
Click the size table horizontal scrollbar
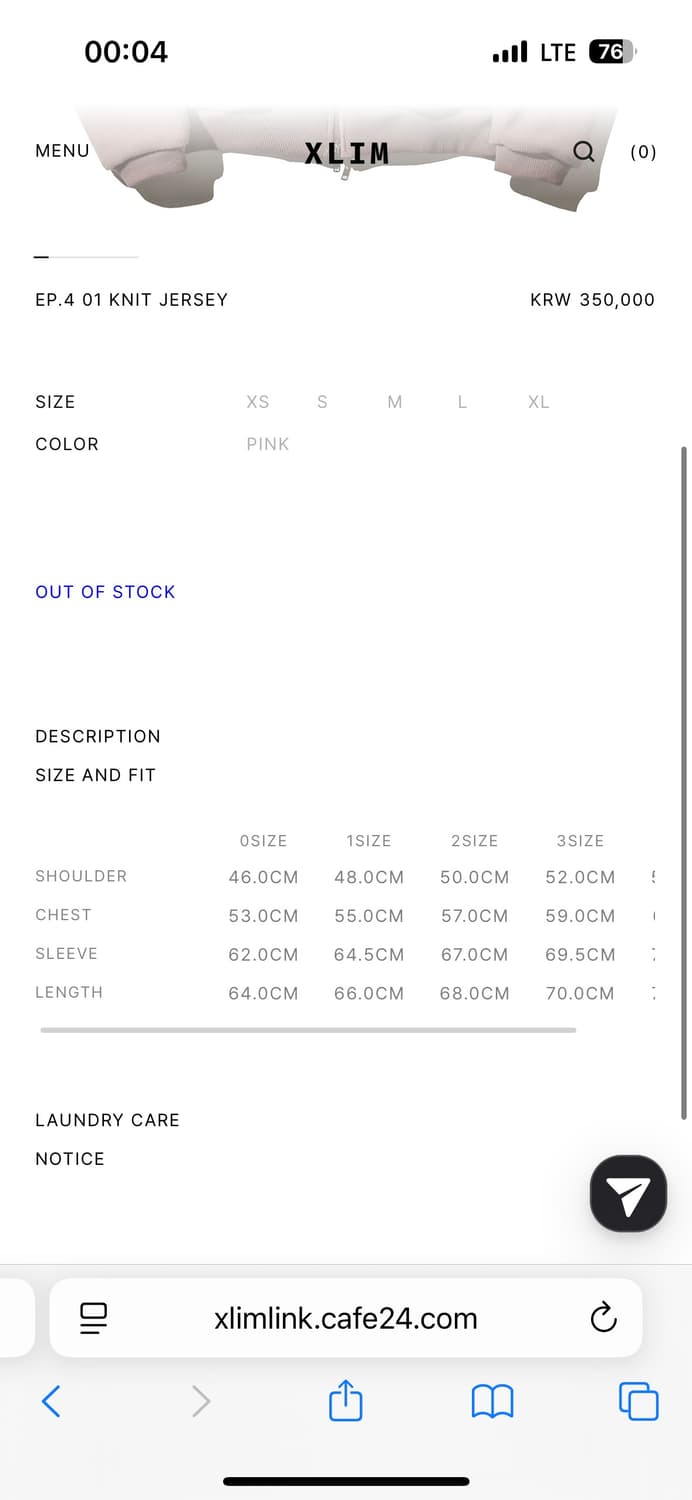pos(308,1029)
